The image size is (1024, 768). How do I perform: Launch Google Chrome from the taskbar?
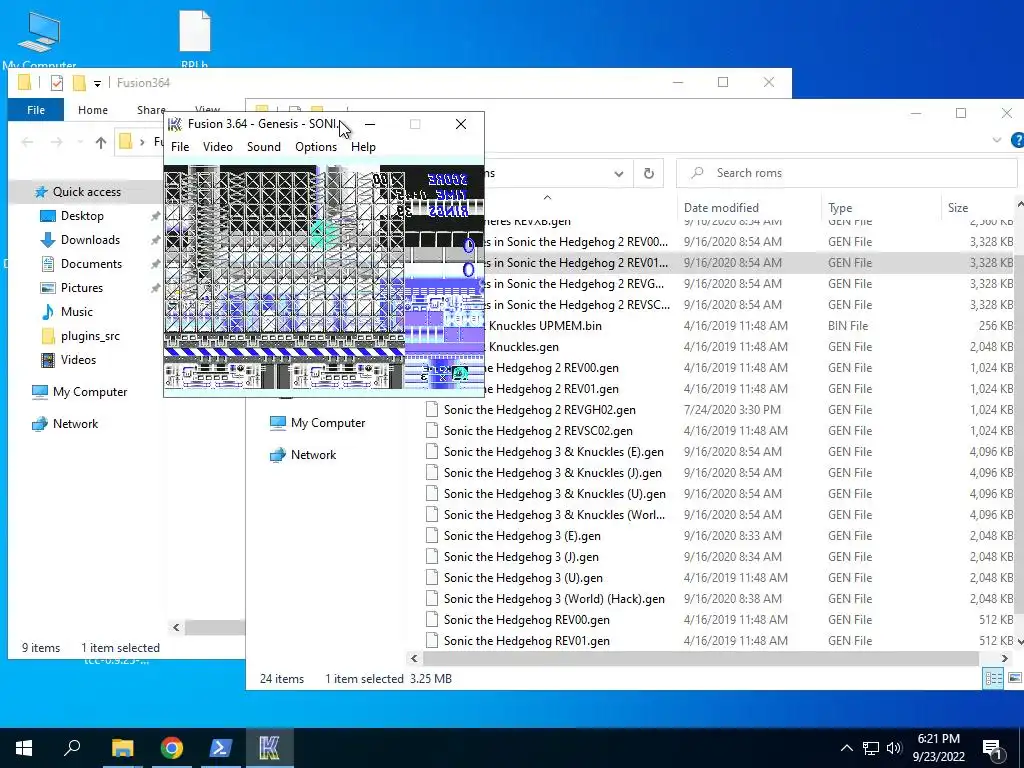pos(172,748)
